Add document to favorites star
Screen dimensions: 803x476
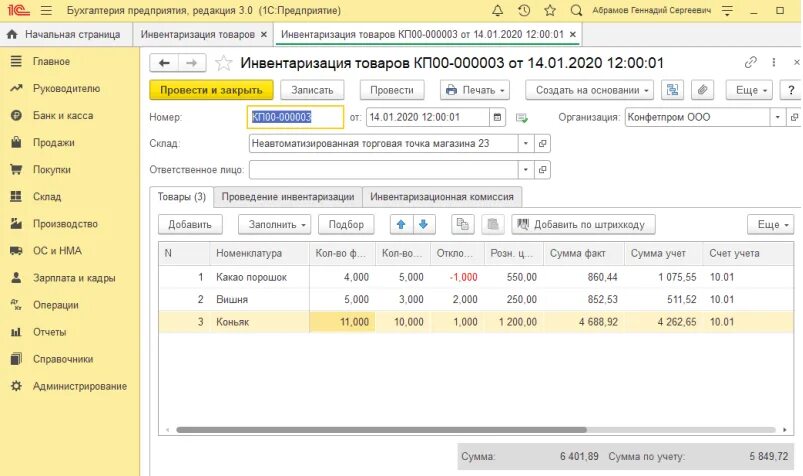[223, 63]
